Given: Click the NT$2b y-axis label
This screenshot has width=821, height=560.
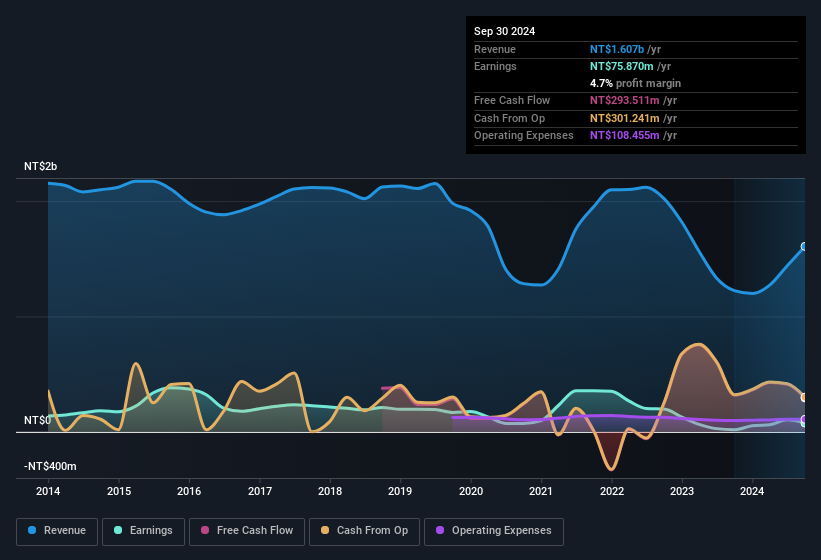Looking at the screenshot, I should 40,166.
